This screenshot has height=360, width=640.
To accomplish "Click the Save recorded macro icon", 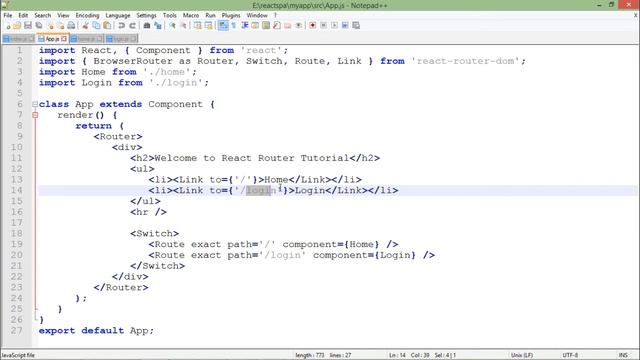I will tap(356, 25).
